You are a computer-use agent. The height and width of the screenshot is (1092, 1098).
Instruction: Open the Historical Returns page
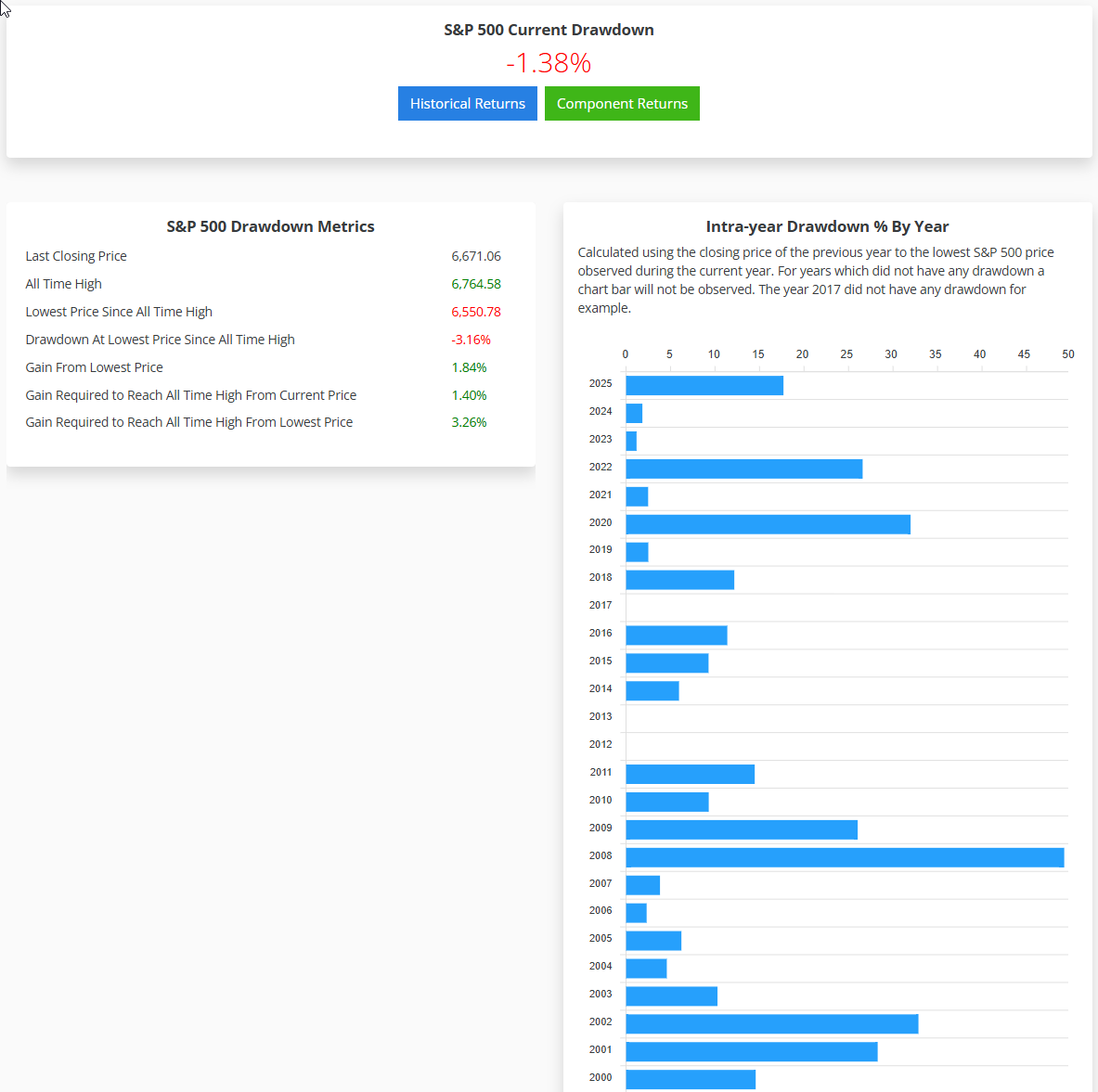[467, 104]
